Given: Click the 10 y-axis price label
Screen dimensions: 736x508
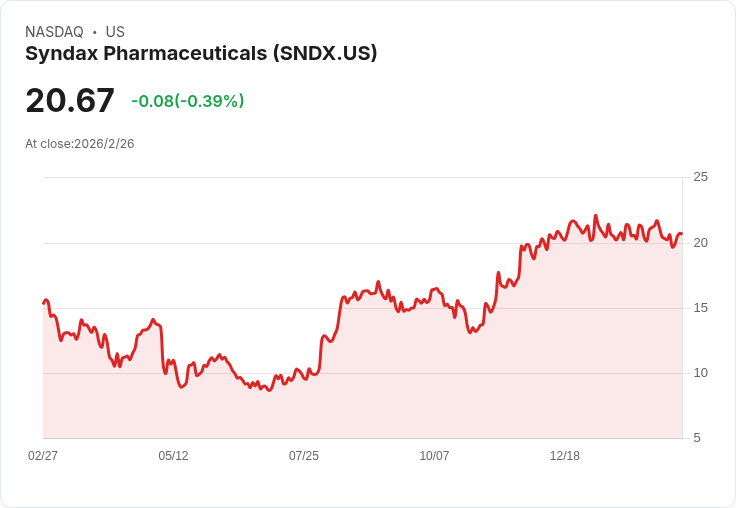Looking at the screenshot, I should coord(700,373).
